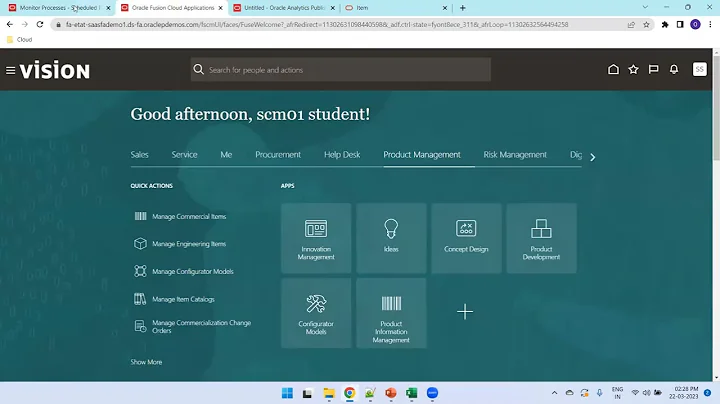The image size is (720, 404).
Task: Show hidden system tray icons
Action: [554, 393]
